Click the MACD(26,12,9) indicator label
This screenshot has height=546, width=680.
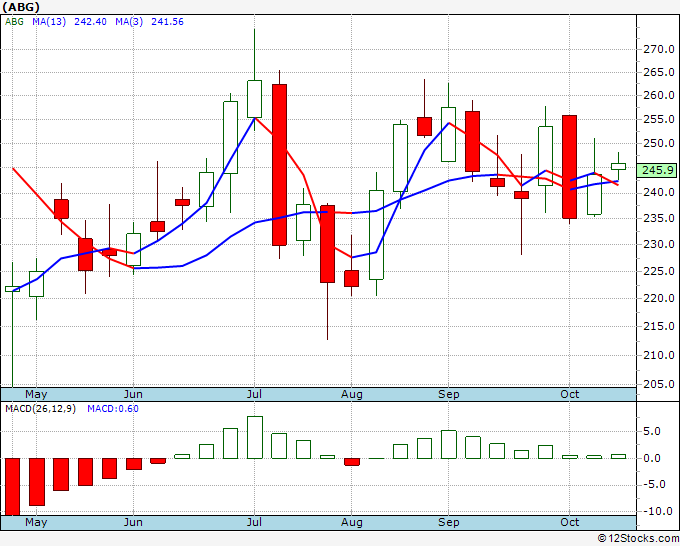point(40,409)
